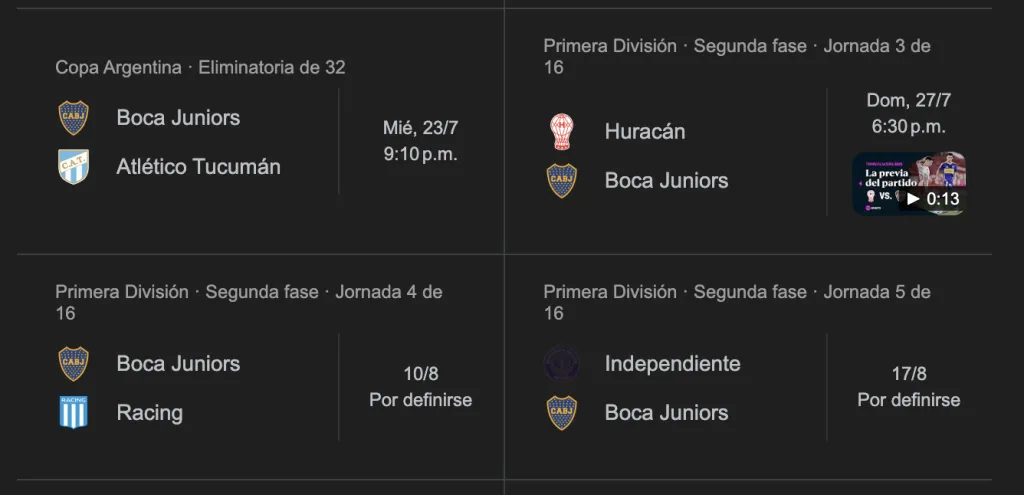1024x495 pixels.
Task: Open Copa Argentina Eliminatoria de 32 header
Action: tap(200, 68)
